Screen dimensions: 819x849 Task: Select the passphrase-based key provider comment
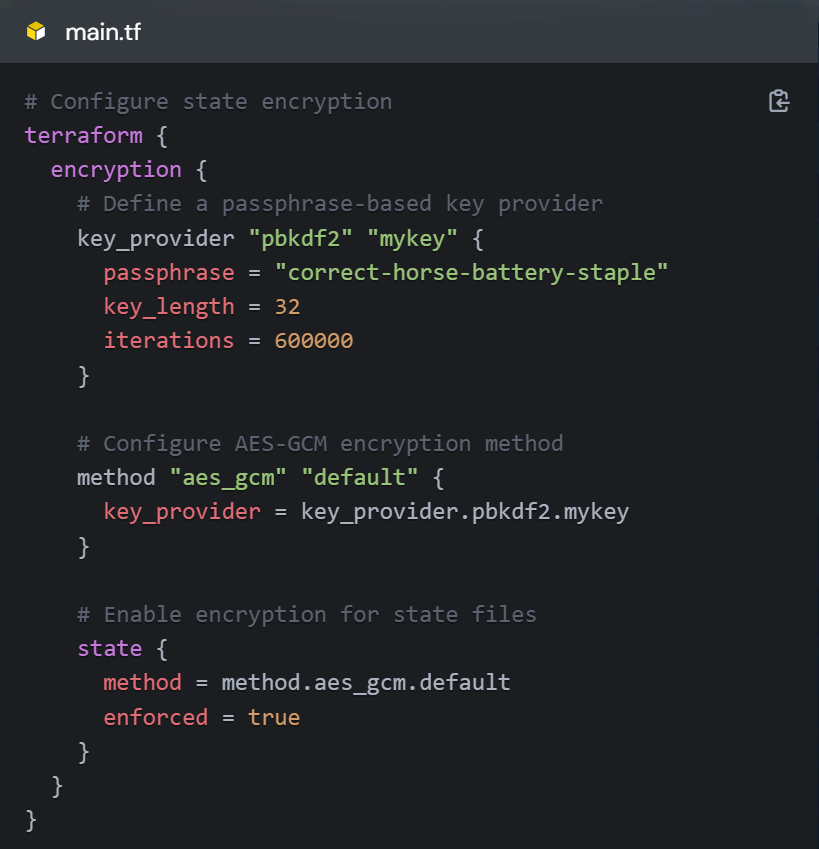pos(340,203)
